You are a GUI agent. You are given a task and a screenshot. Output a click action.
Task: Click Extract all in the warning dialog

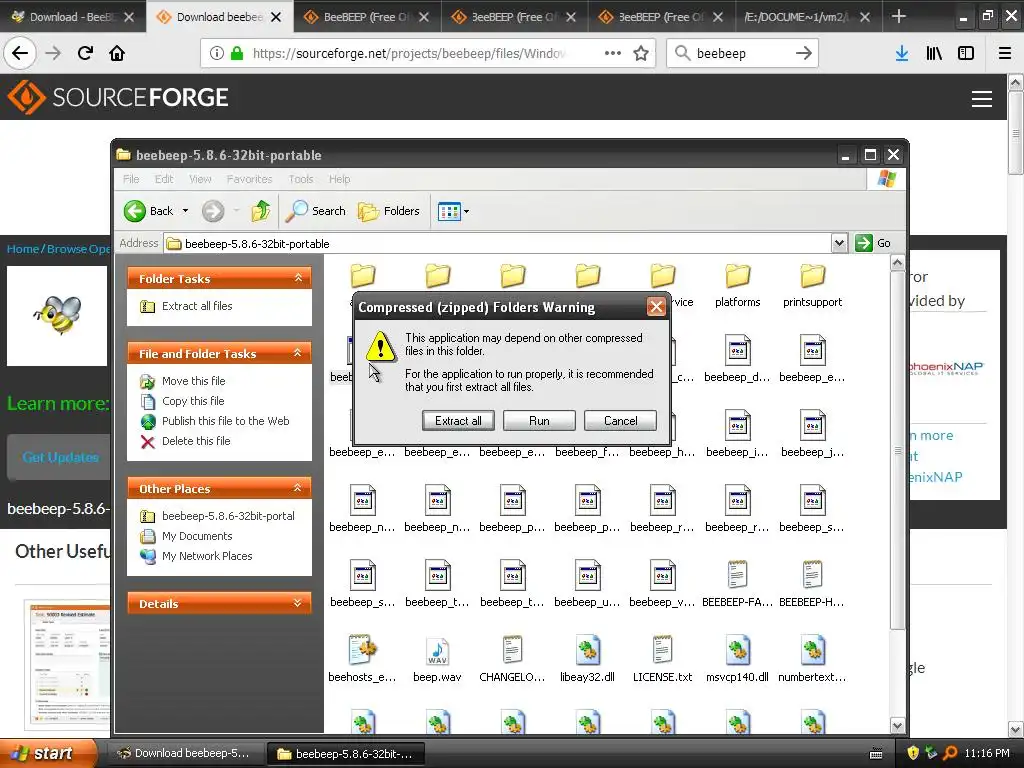[x=458, y=421]
